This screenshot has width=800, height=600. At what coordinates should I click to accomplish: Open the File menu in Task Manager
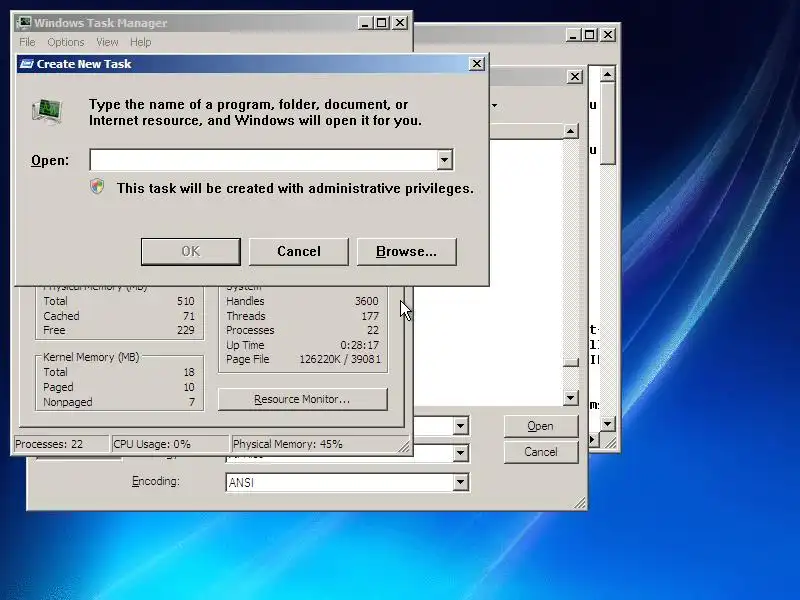click(x=27, y=42)
